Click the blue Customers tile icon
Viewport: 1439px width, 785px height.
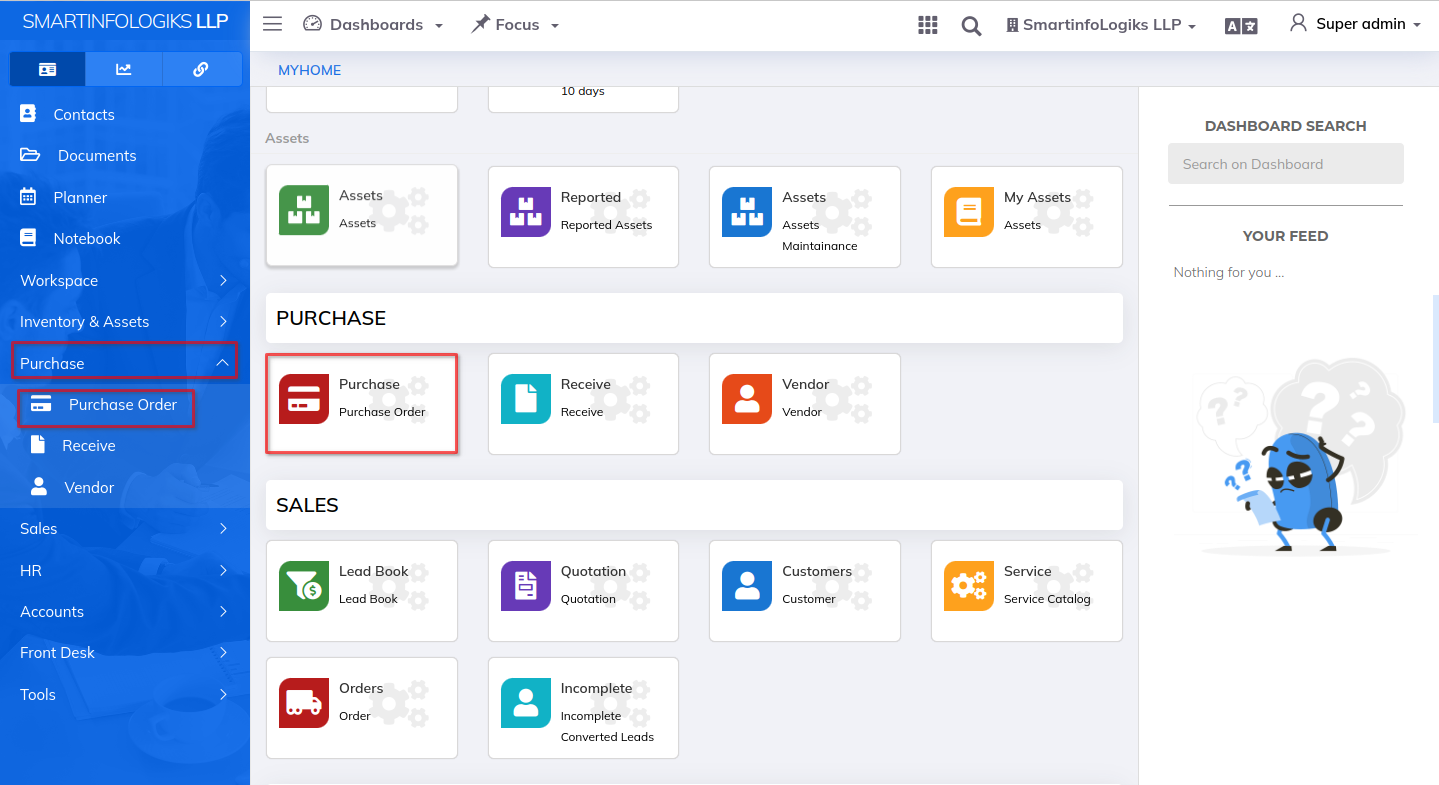(x=747, y=586)
